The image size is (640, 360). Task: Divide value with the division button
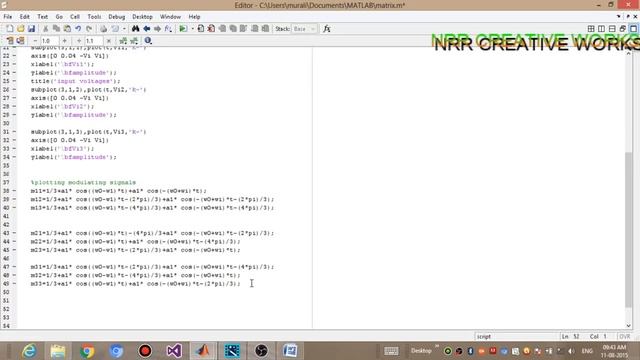pos(79,40)
